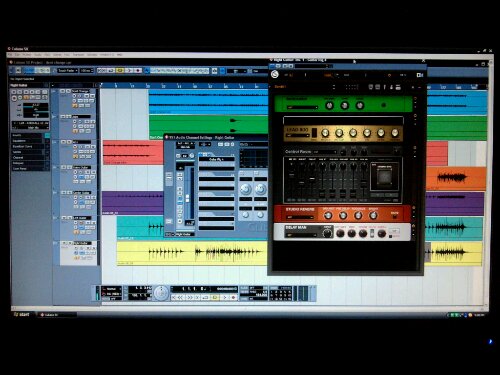Open the Noise Gate preset dropdown in Guitar Rig
This screenshot has height=375, width=500.
(302, 107)
